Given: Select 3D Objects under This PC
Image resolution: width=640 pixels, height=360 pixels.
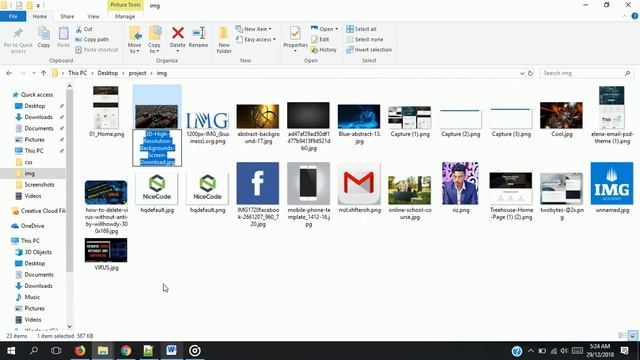Looking at the screenshot, I should click(38, 252).
